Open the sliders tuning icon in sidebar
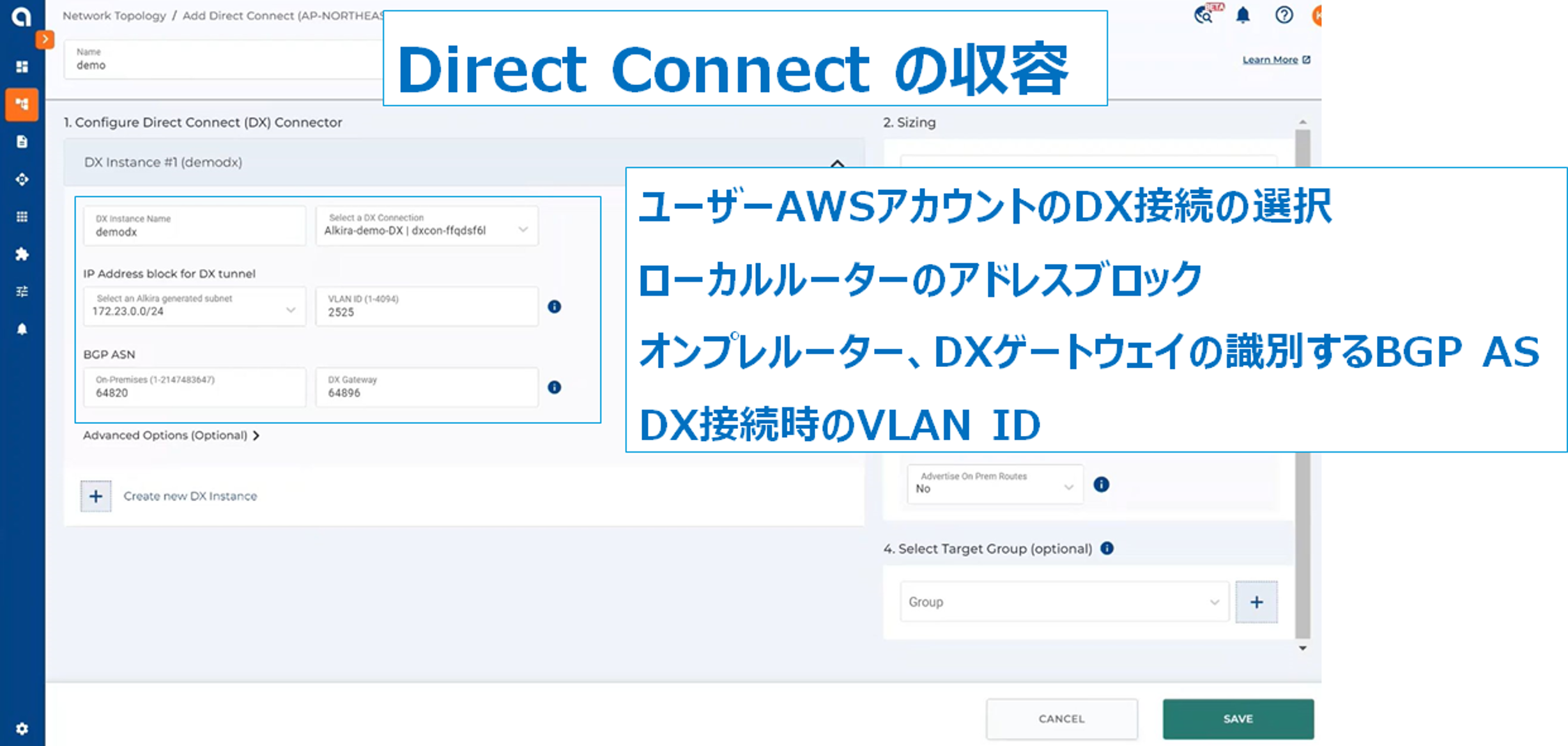 pyautogui.click(x=22, y=291)
